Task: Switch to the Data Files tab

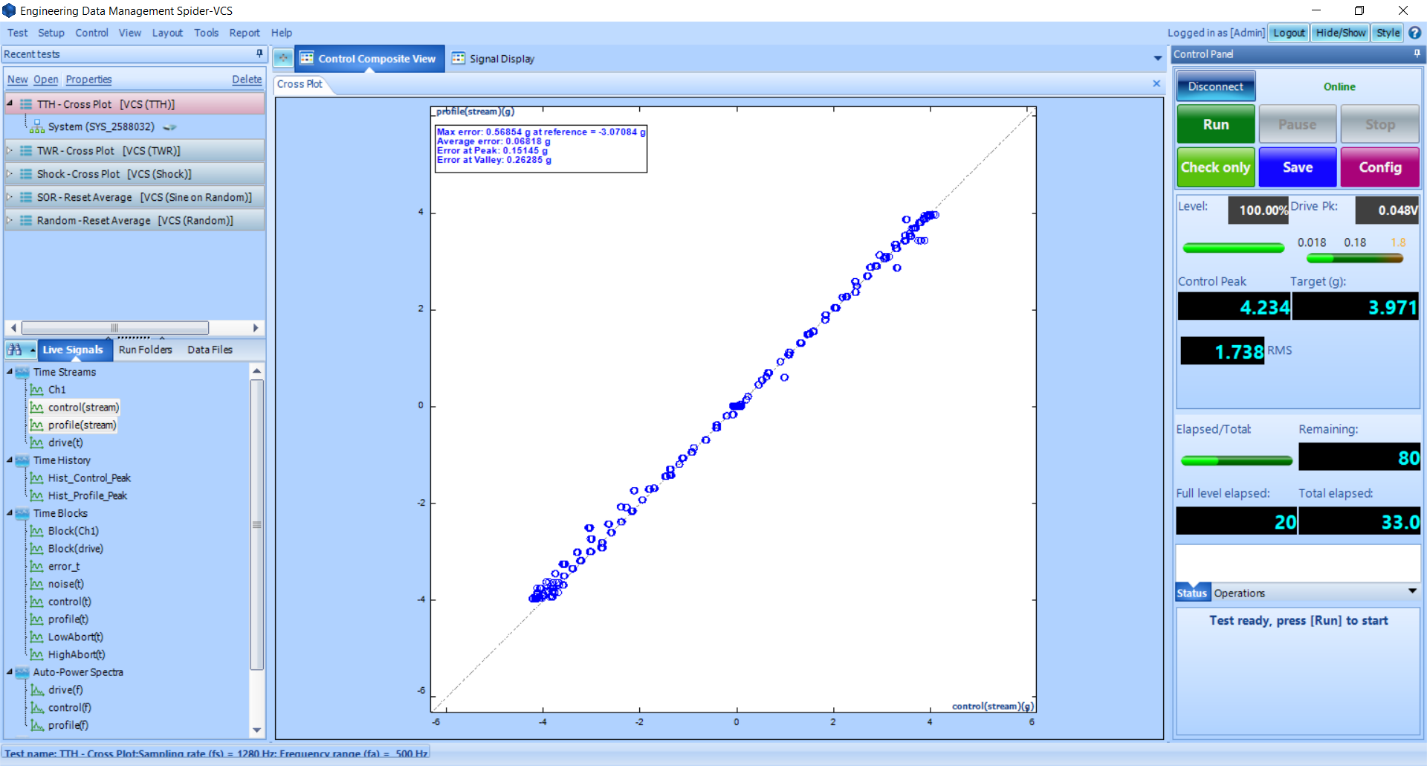Action: 210,350
